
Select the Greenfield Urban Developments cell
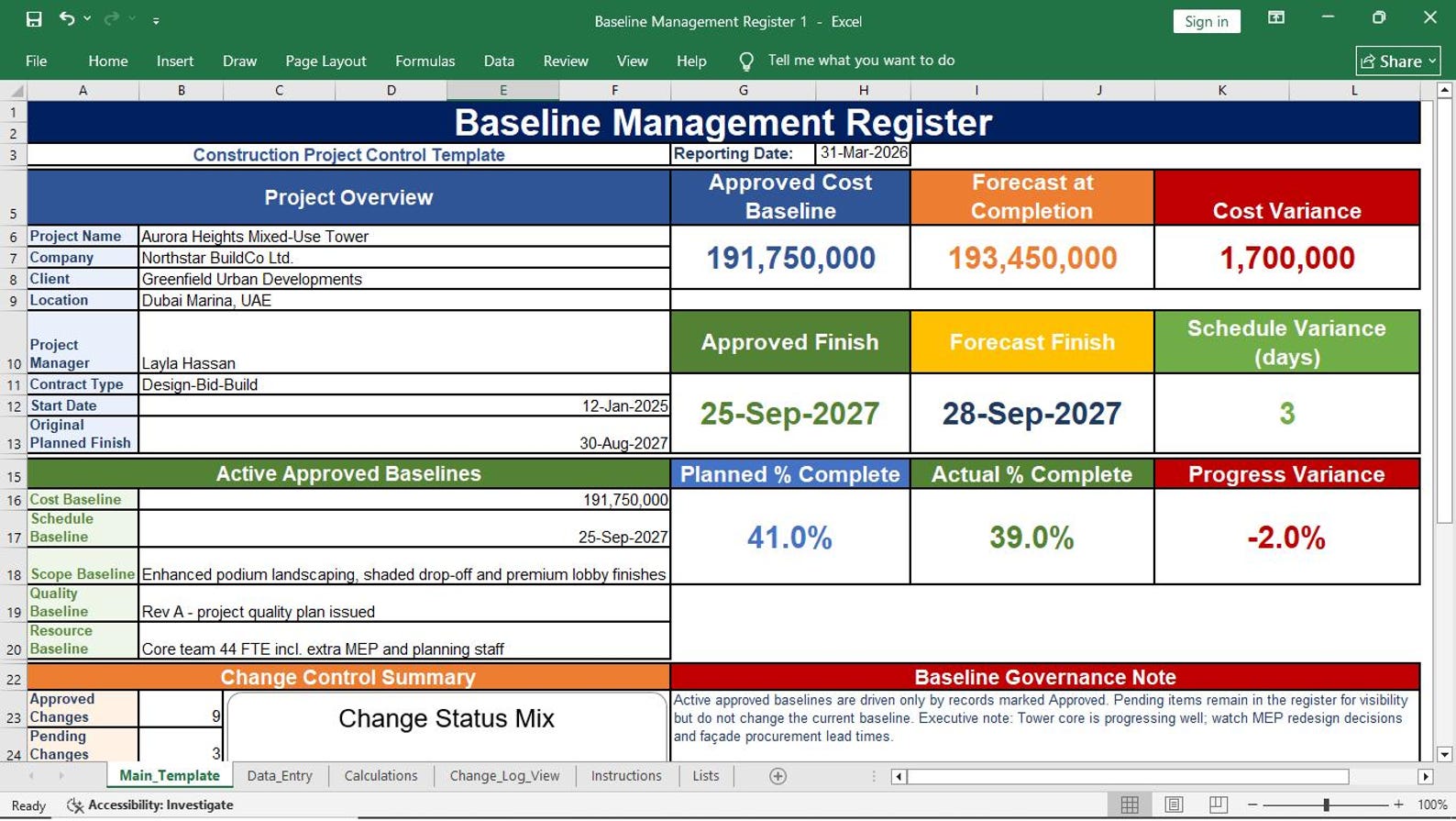pyautogui.click(x=403, y=279)
